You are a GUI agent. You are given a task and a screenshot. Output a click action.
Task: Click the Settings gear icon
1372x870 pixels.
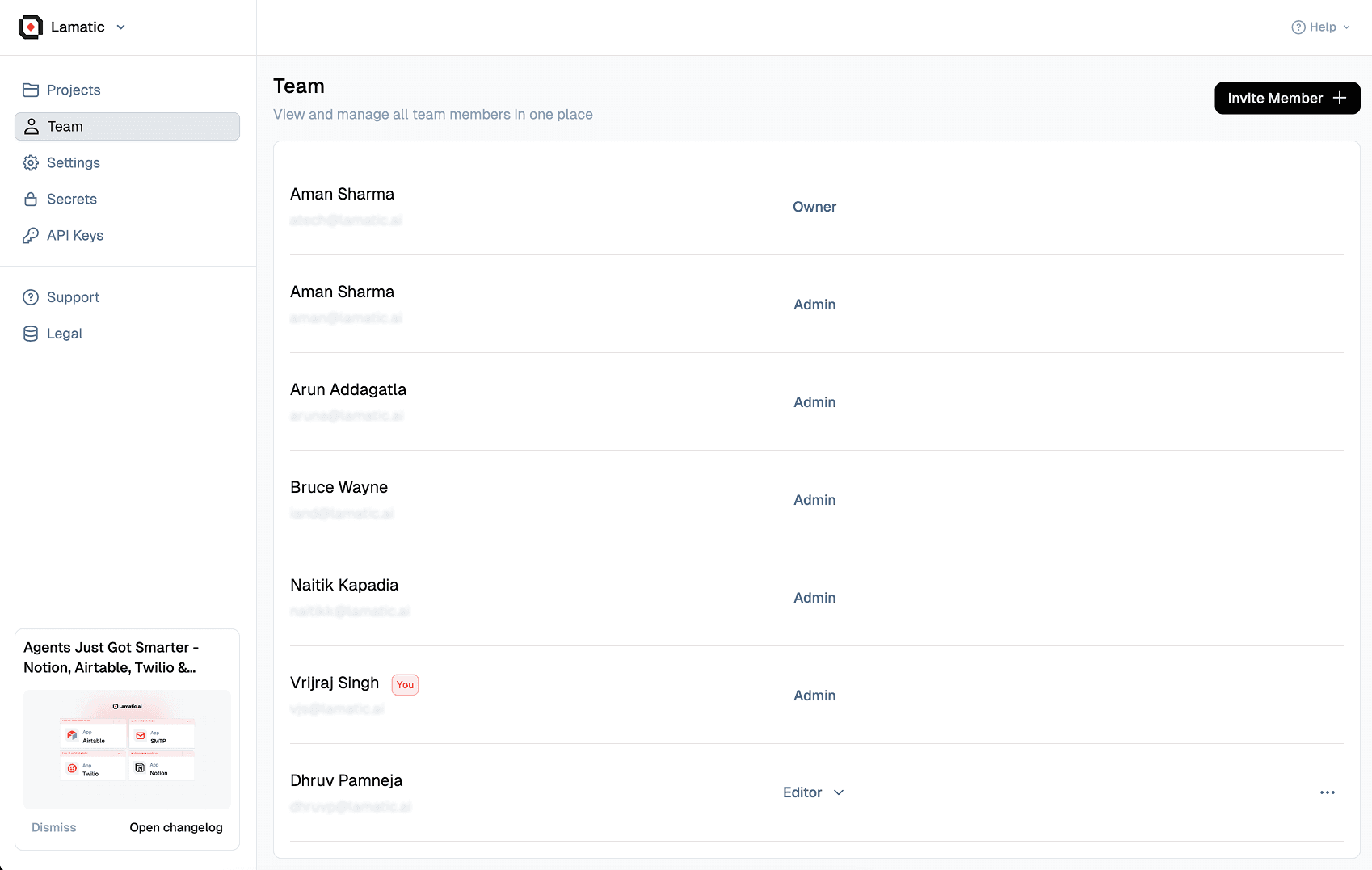[31, 162]
